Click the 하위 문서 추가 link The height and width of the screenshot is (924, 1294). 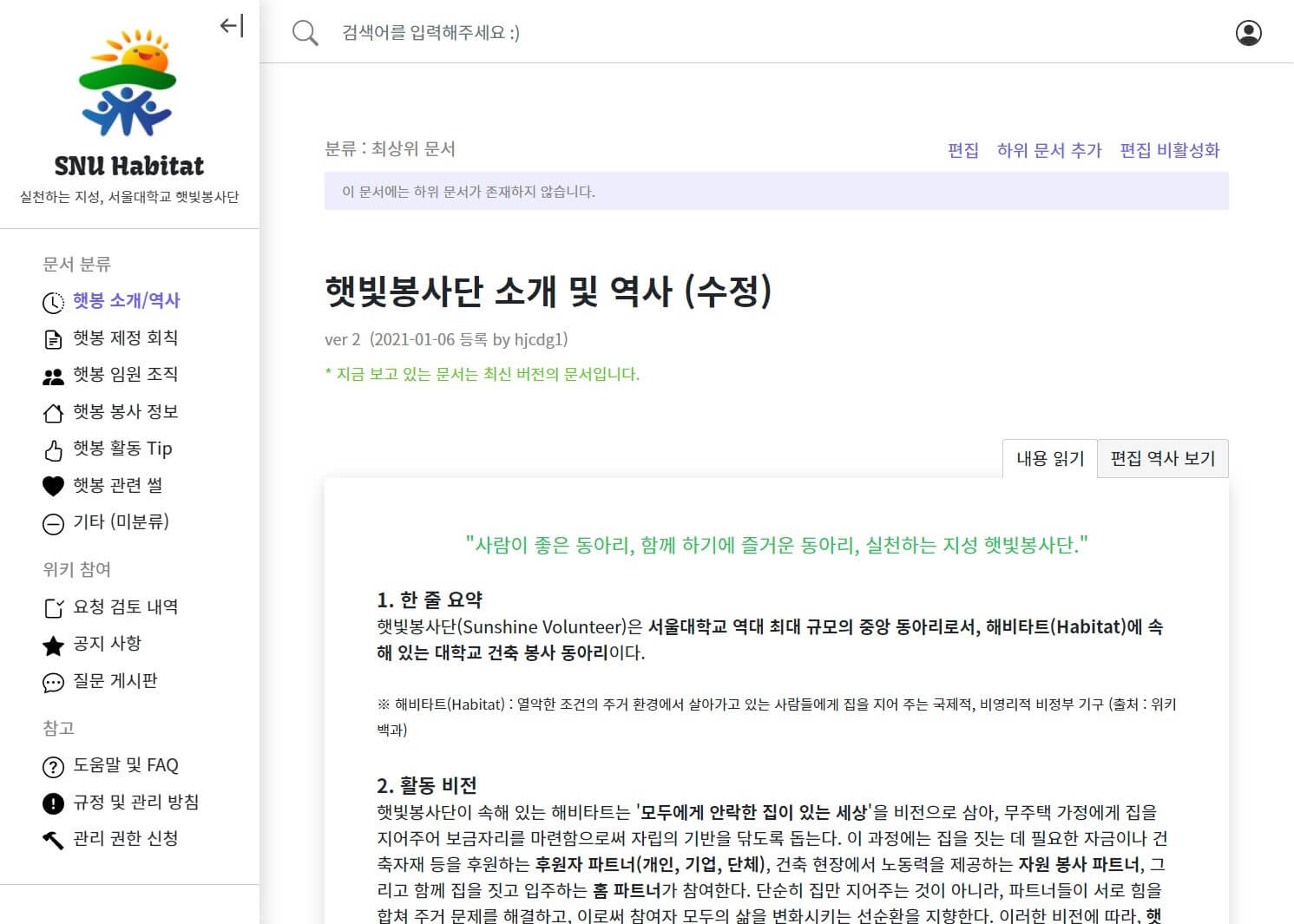1048,150
